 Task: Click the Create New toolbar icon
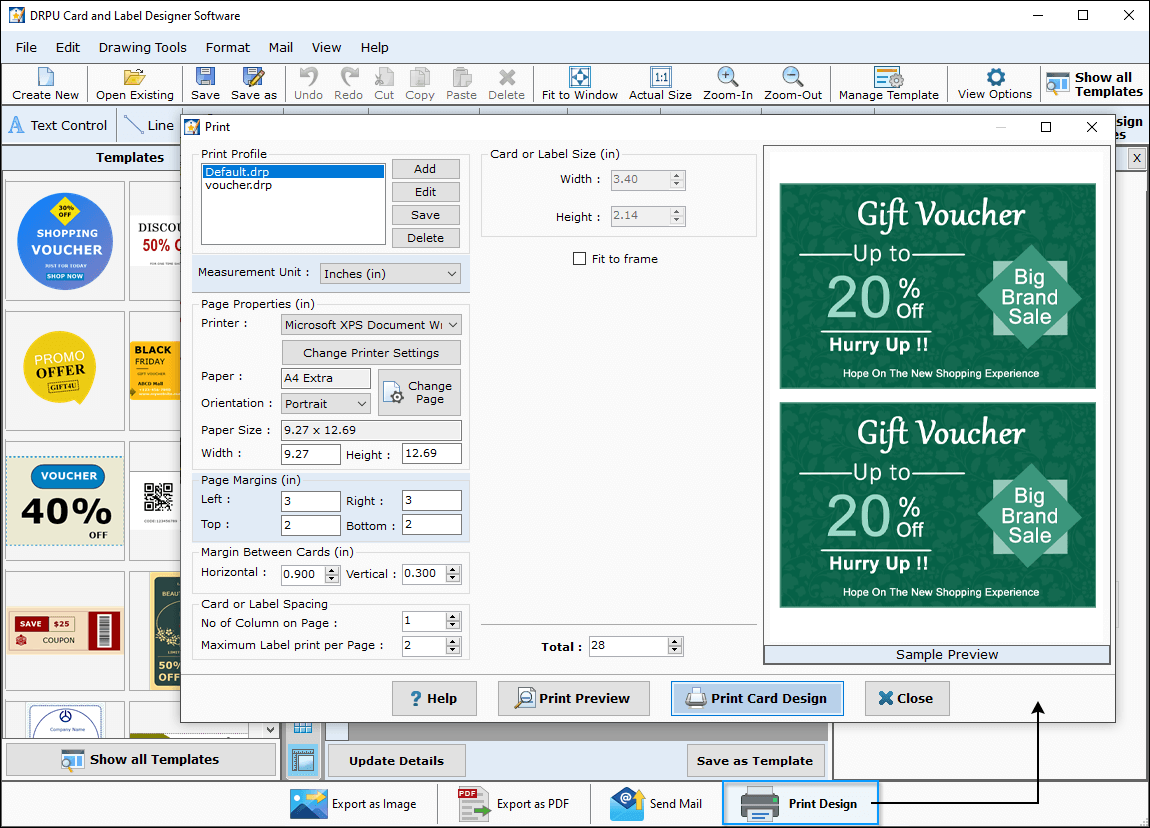pyautogui.click(x=45, y=84)
